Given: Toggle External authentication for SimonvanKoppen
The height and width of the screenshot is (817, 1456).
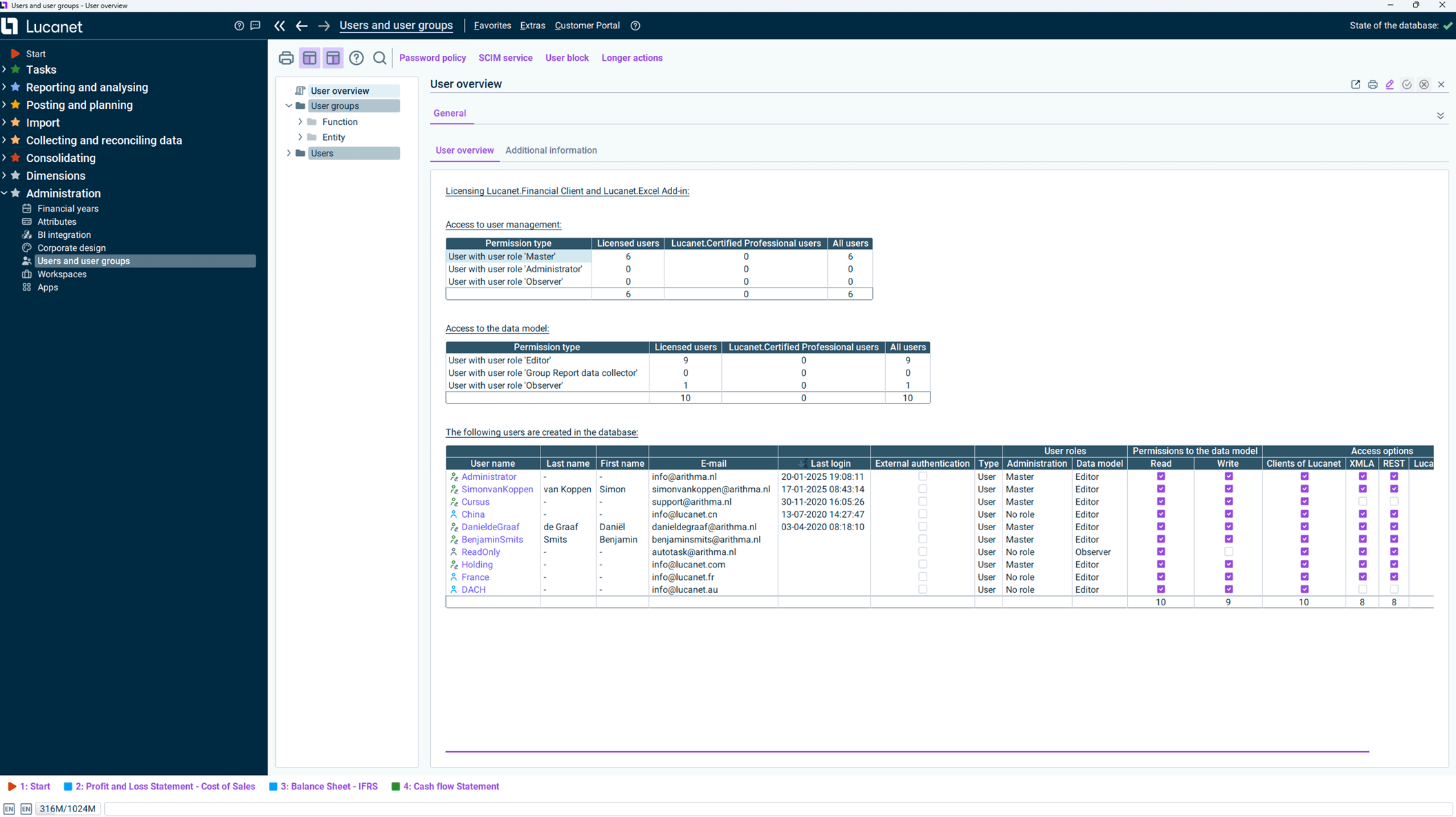Looking at the screenshot, I should click(x=922, y=489).
